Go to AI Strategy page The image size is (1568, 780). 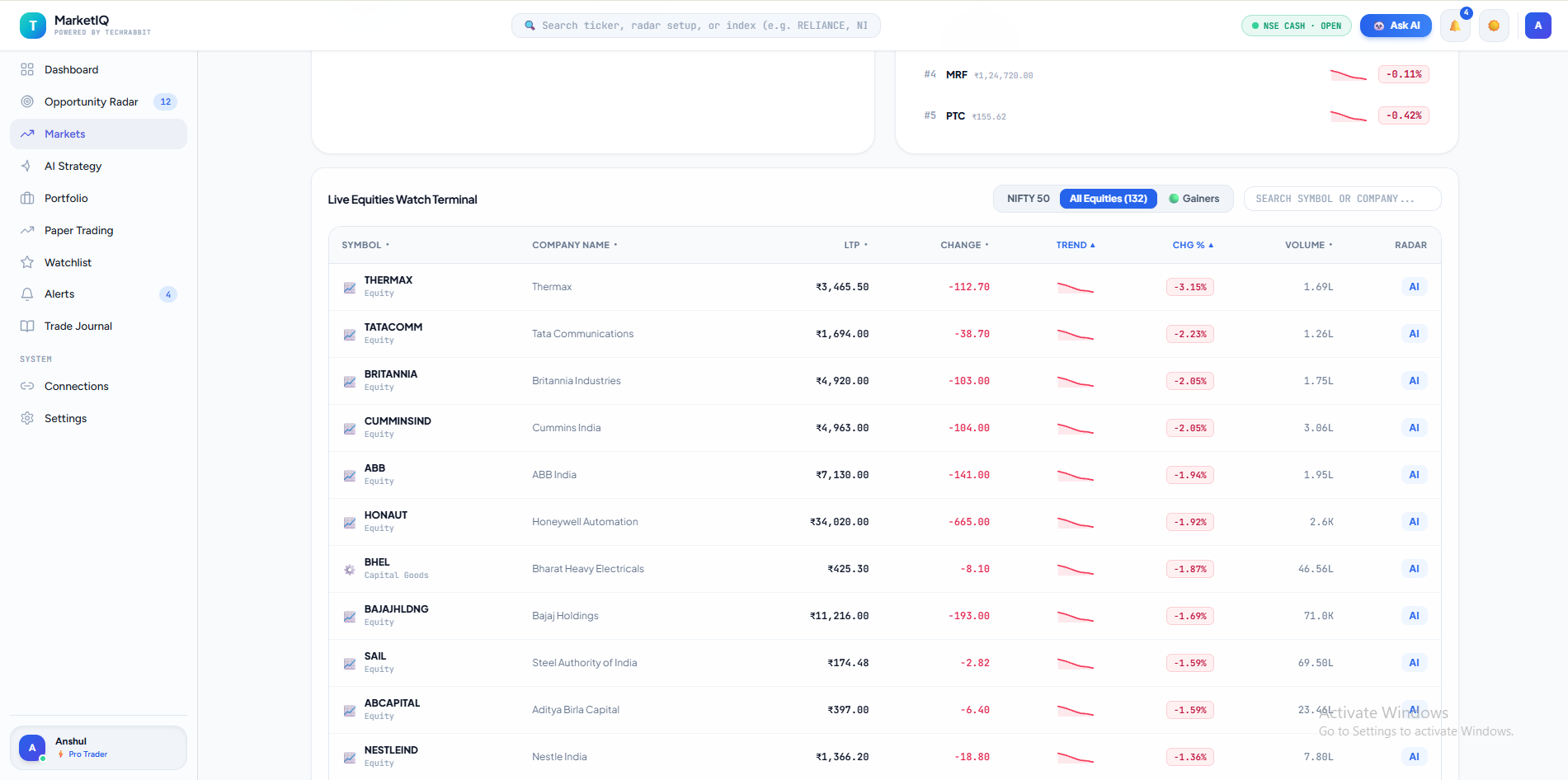[x=98, y=167]
